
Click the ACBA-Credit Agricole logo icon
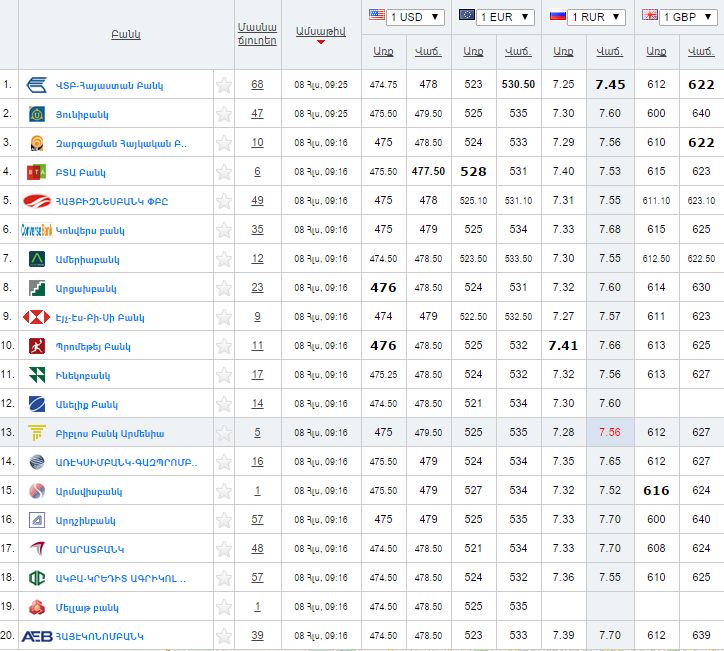point(36,578)
